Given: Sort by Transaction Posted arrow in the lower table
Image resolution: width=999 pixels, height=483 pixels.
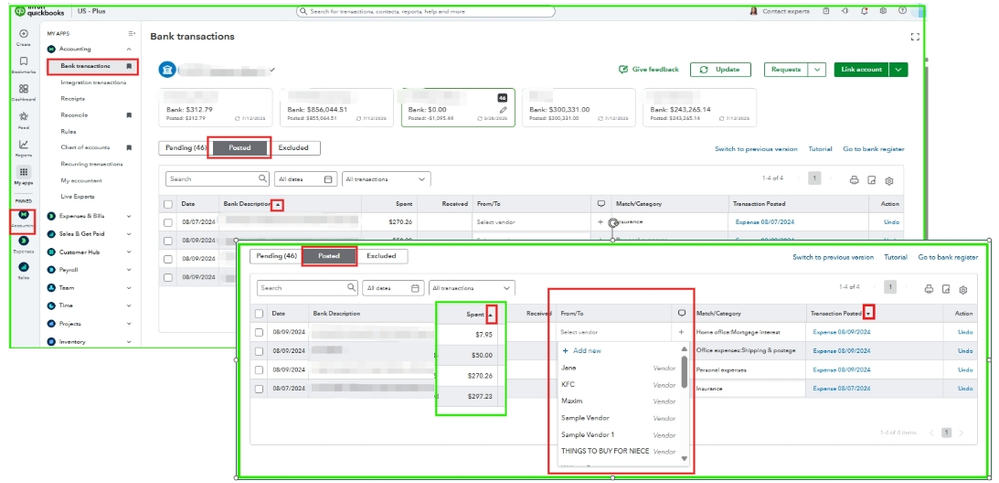Looking at the screenshot, I should pos(868,314).
